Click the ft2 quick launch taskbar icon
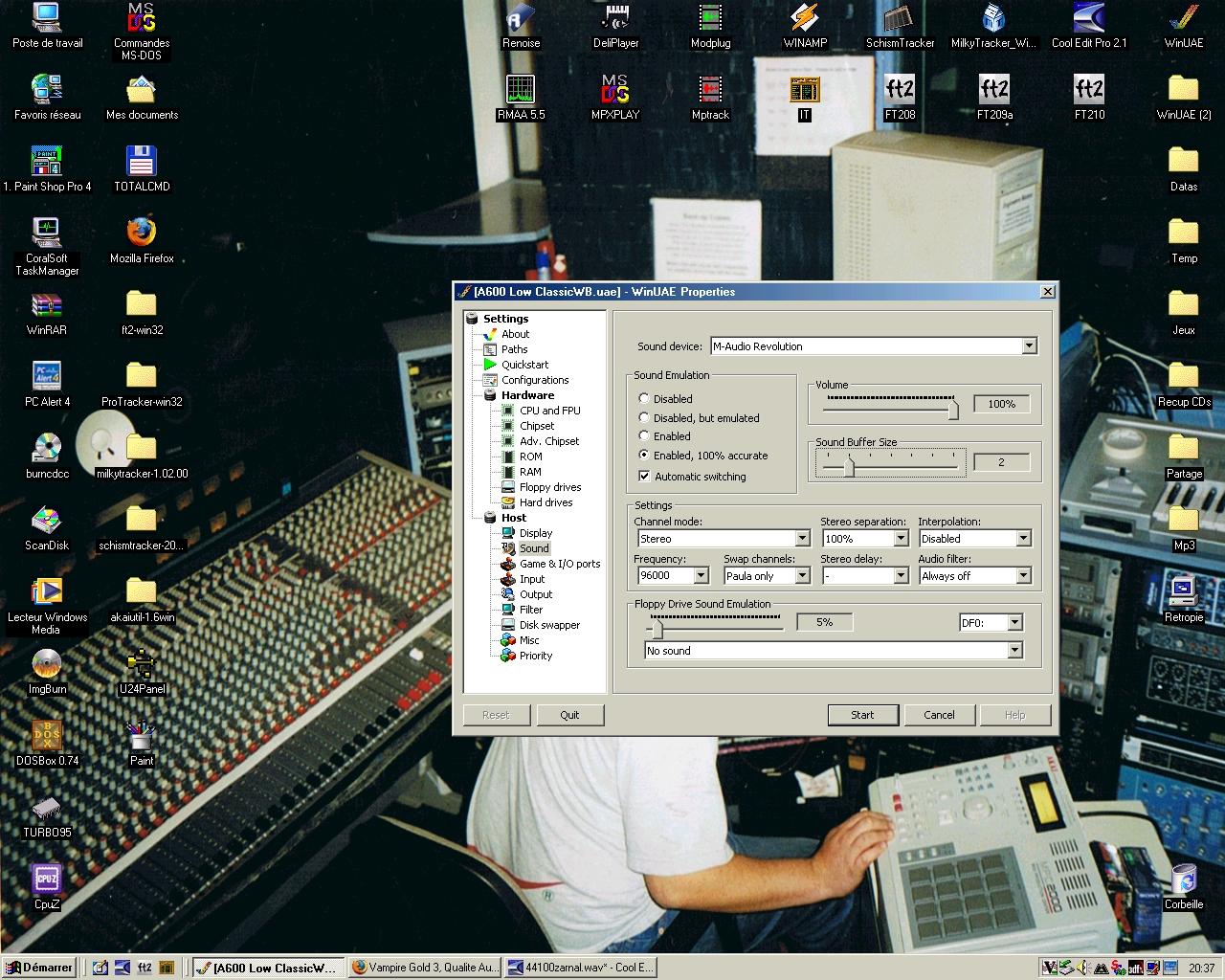The width and height of the screenshot is (1225, 980). [145, 968]
